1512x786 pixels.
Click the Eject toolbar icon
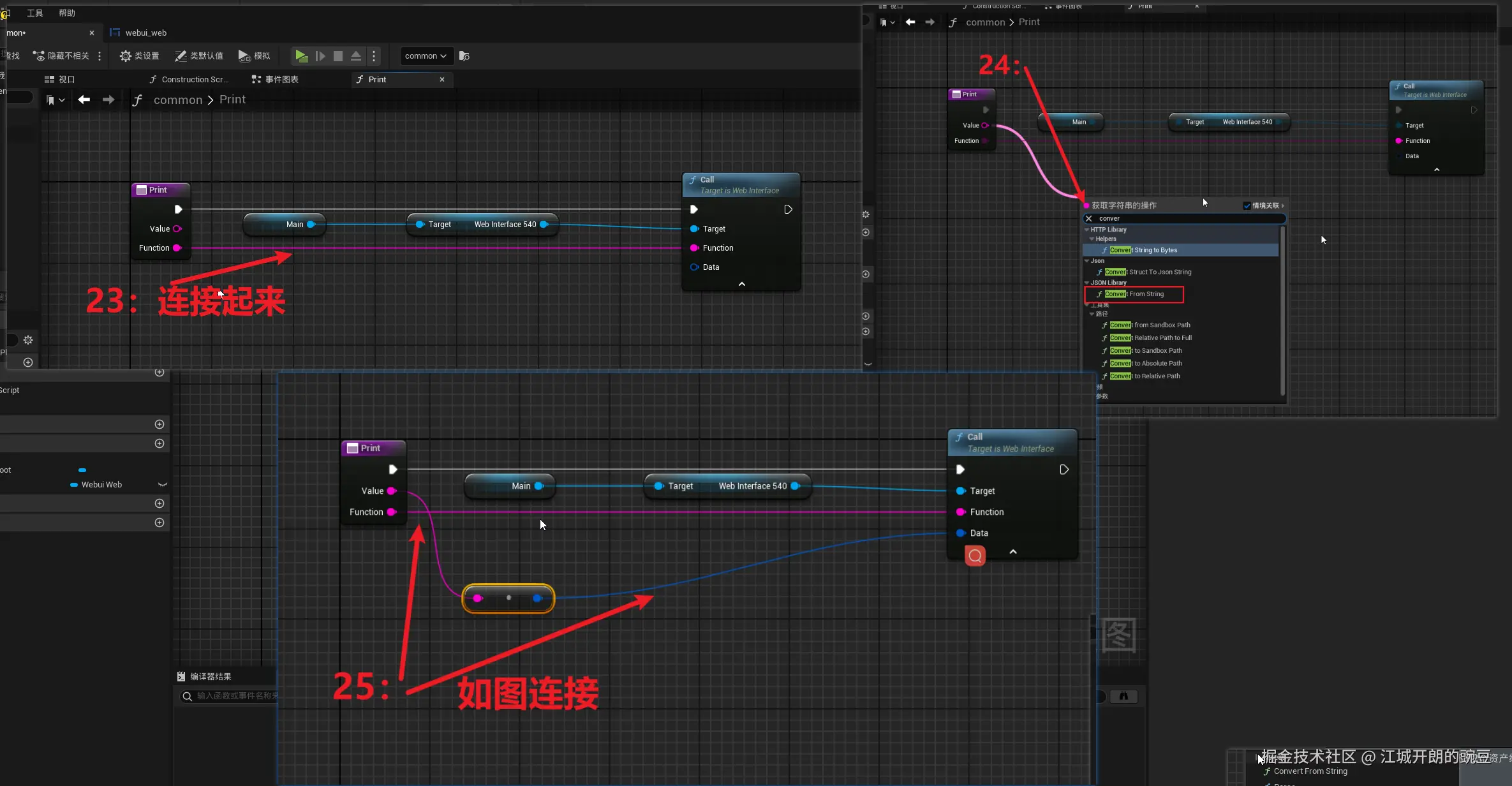pos(356,56)
